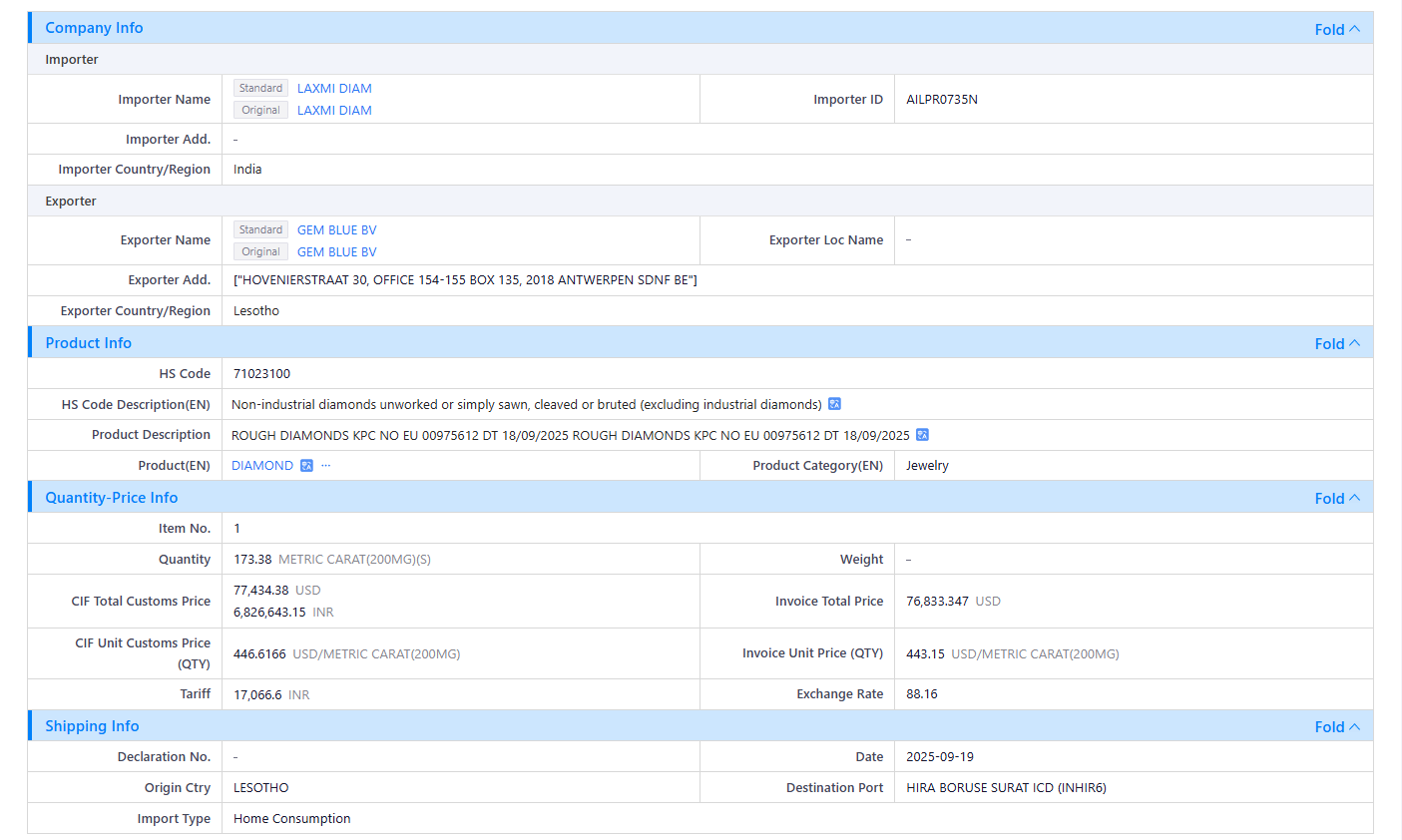Viewport: 1402px width, 840px height.
Task: Select importer country value India
Action: pos(247,170)
